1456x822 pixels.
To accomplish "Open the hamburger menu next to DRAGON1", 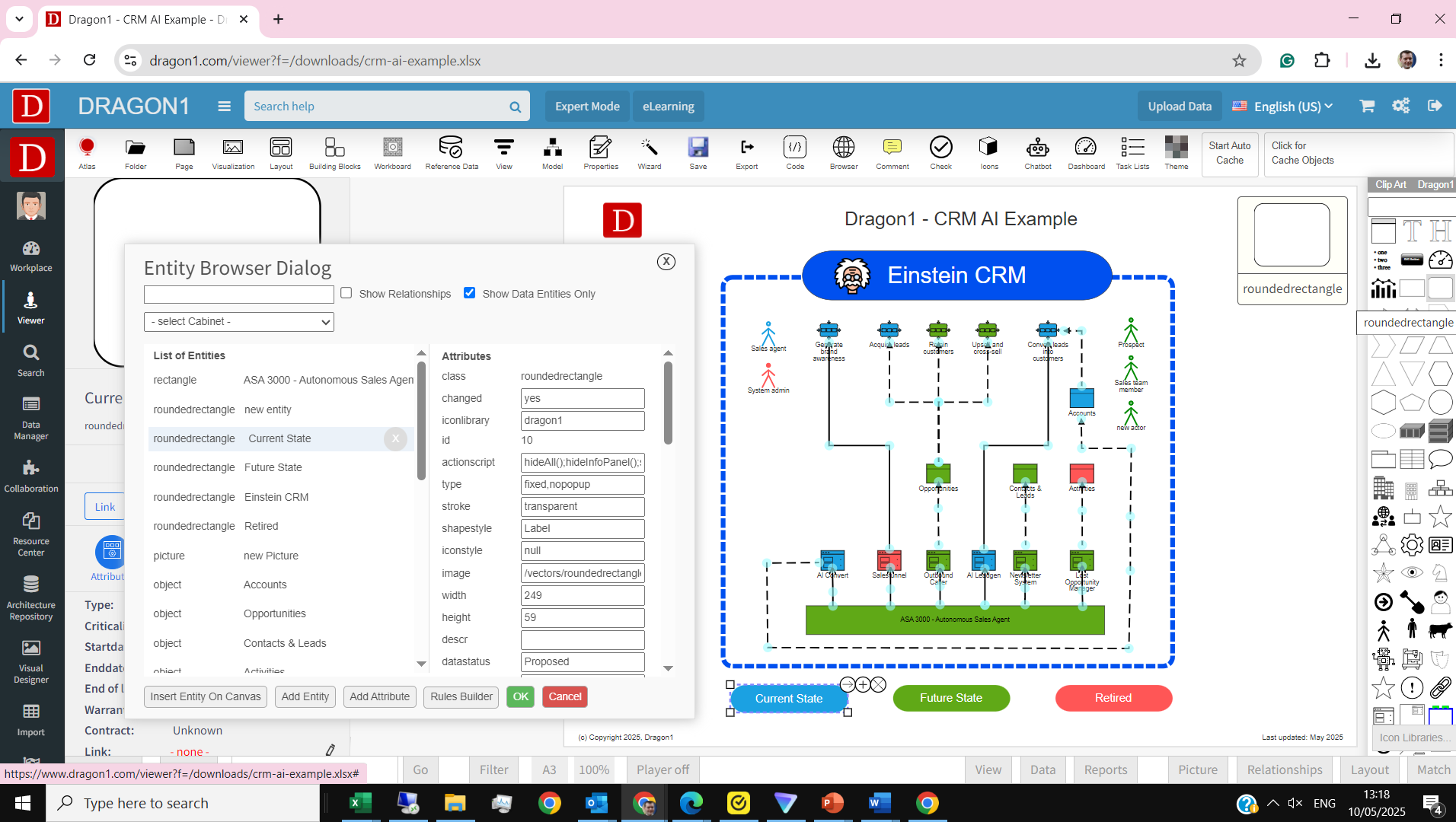I will pyautogui.click(x=224, y=107).
